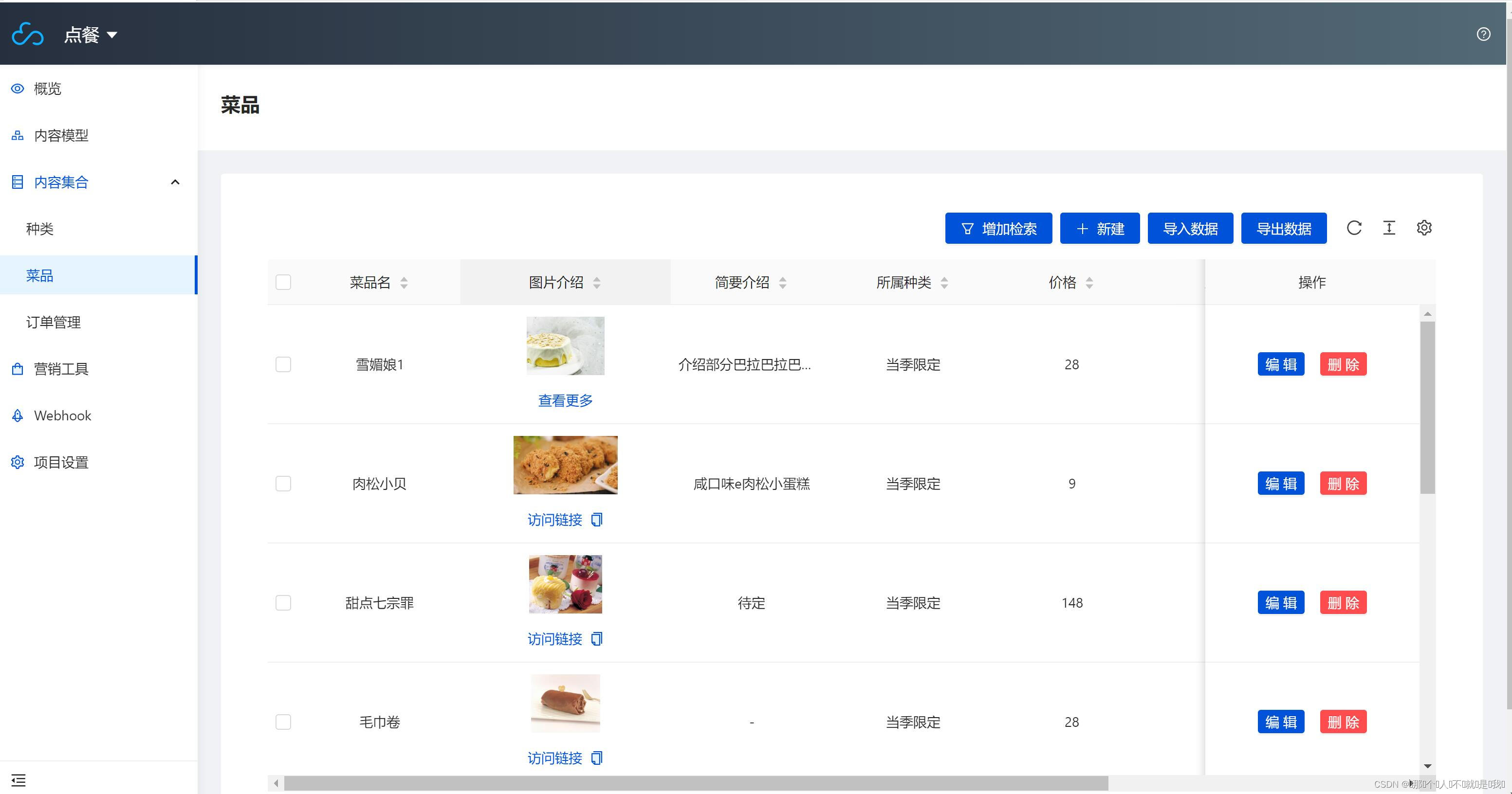Viewport: 1512px width, 794px height.
Task: Copy link icon for 甜点七宗罪 row
Action: [596, 639]
